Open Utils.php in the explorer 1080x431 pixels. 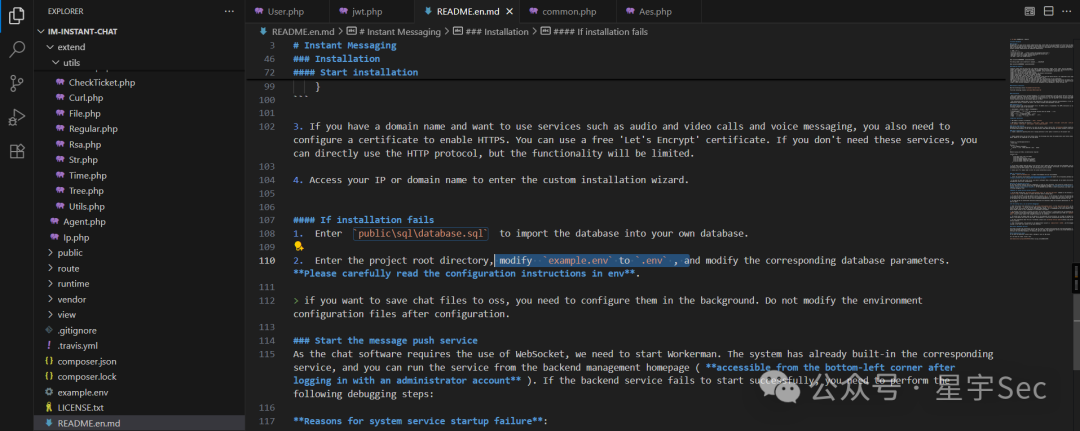tap(87, 207)
